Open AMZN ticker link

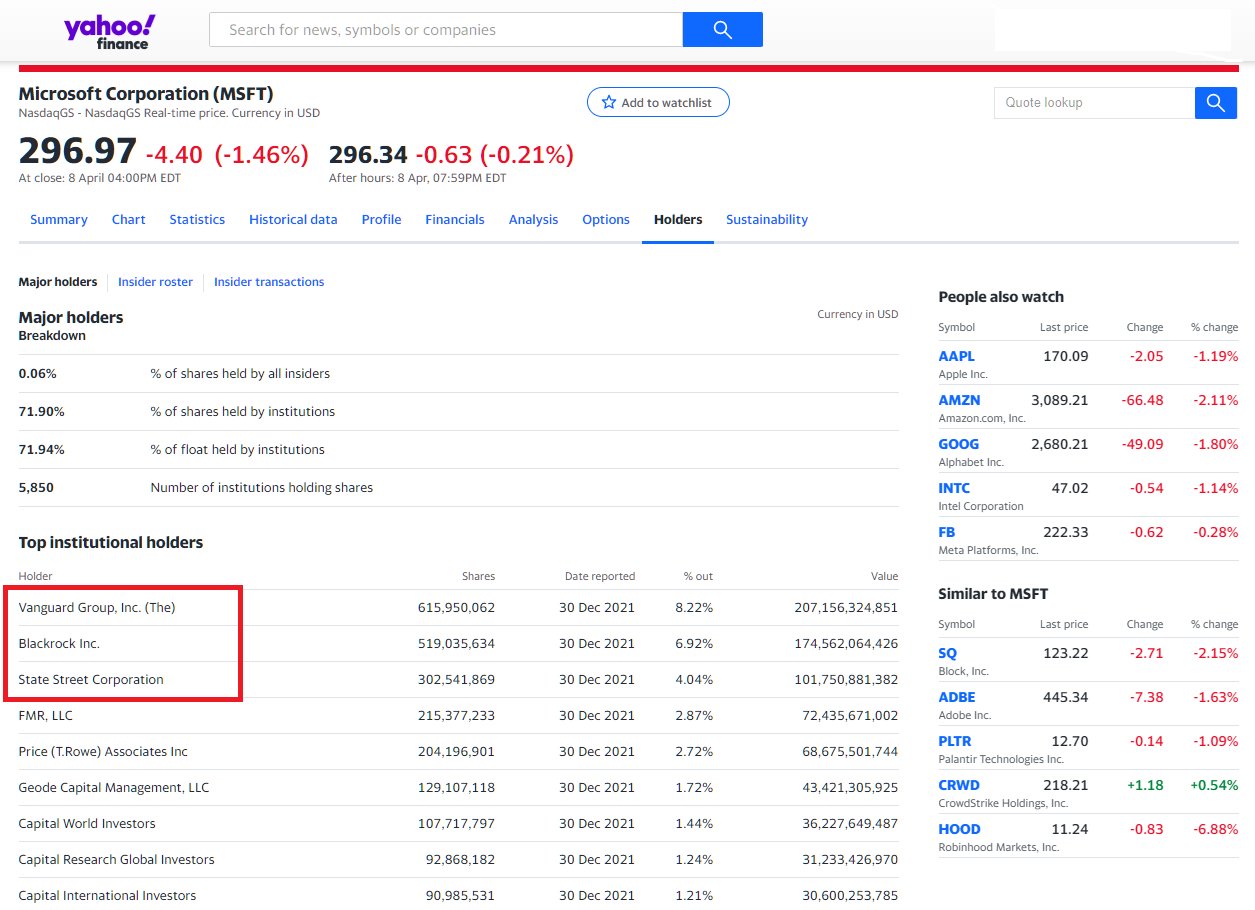pos(959,400)
